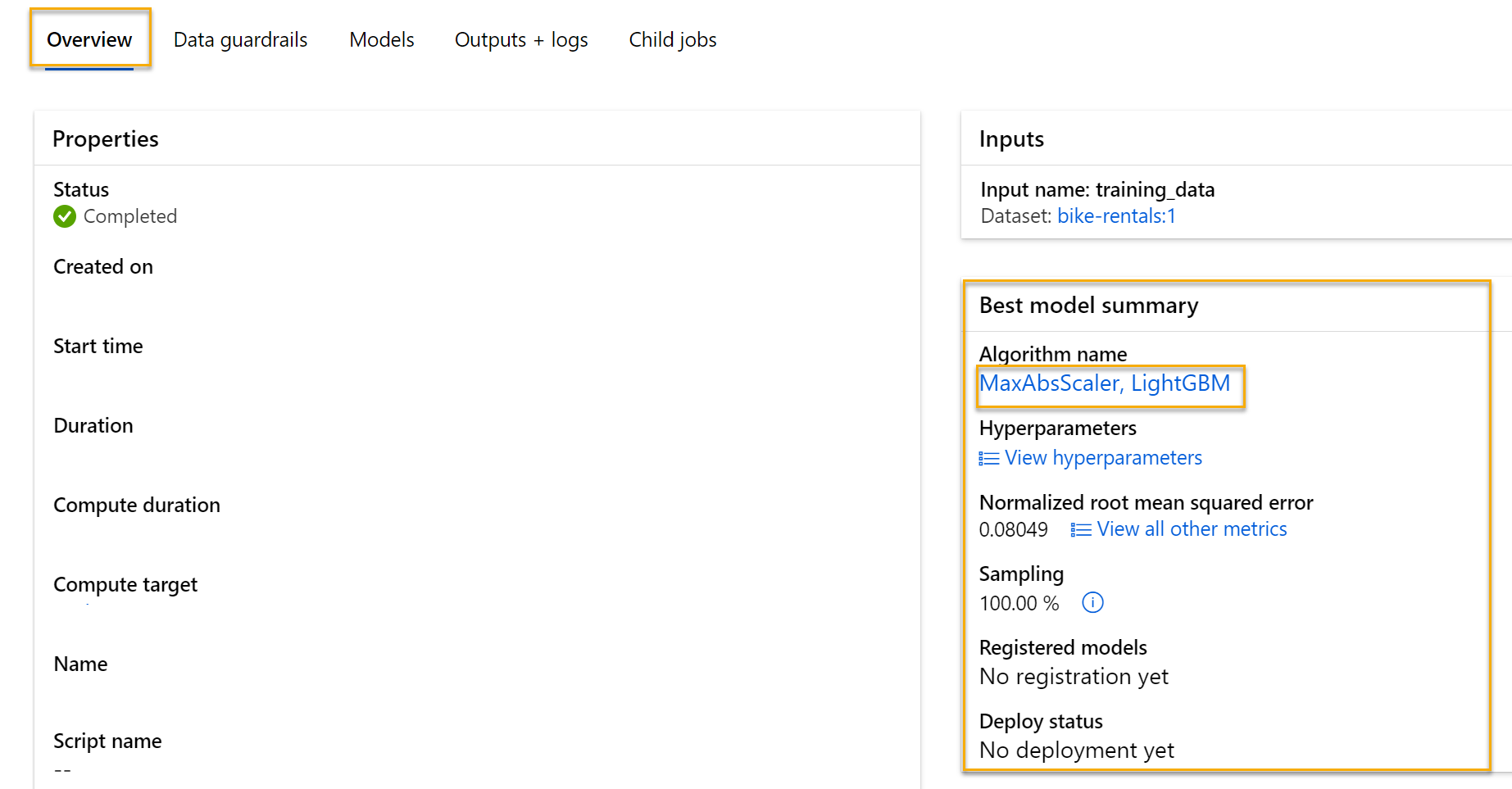This screenshot has height=789, width=1512.
Task: Click the Start time label
Action: [98, 347]
